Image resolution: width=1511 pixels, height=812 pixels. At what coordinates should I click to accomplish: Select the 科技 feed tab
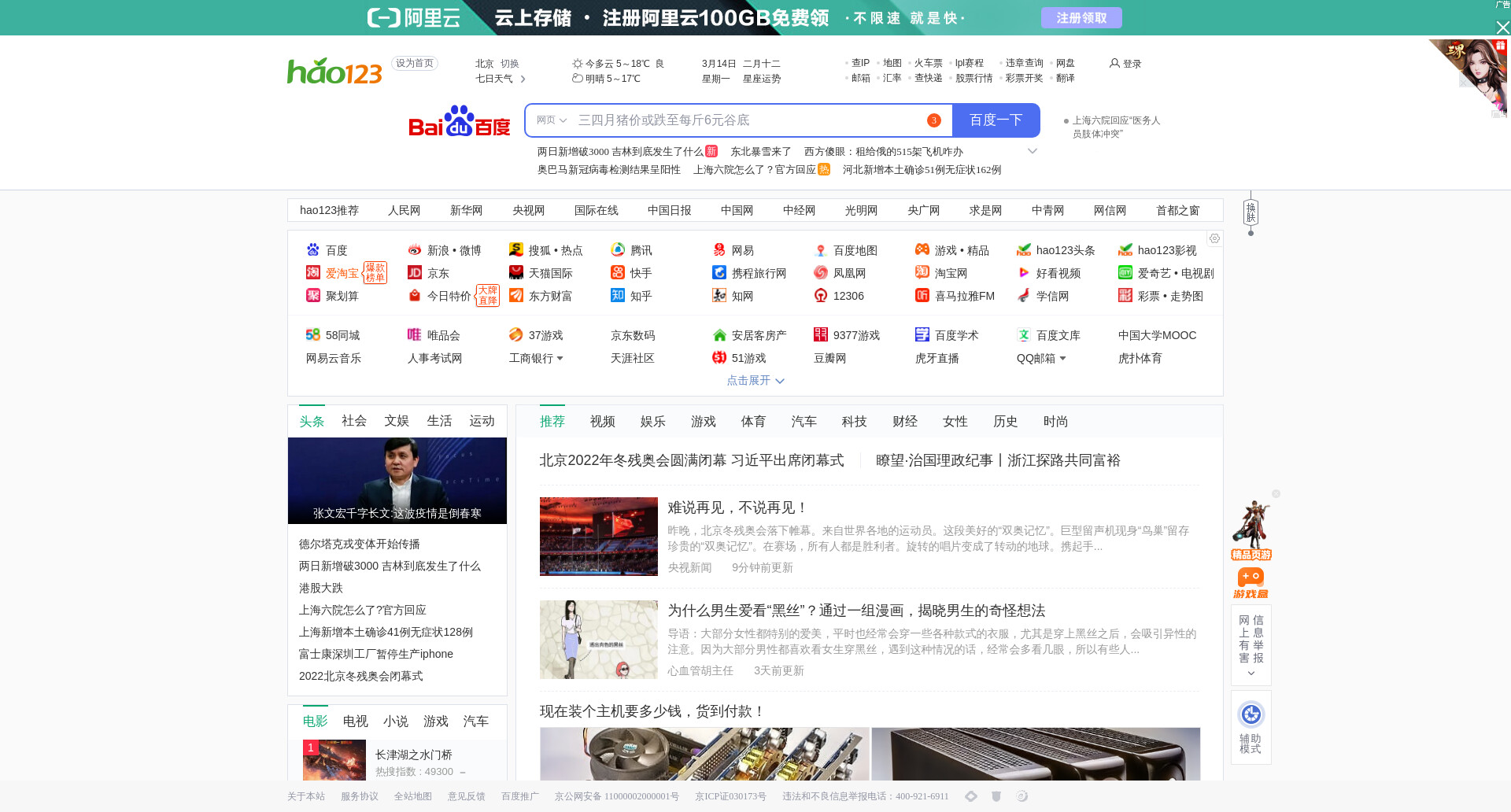[x=855, y=422]
